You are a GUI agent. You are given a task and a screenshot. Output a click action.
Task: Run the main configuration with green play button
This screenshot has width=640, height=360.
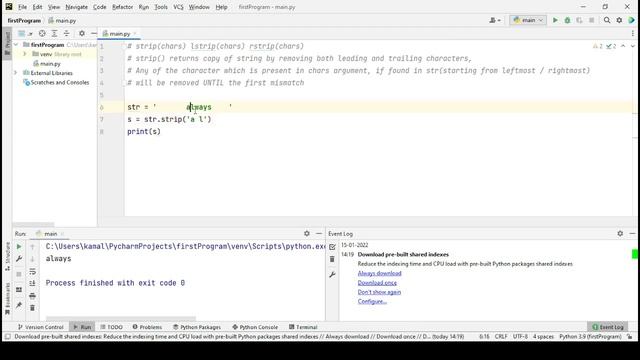pyautogui.click(x=555, y=20)
